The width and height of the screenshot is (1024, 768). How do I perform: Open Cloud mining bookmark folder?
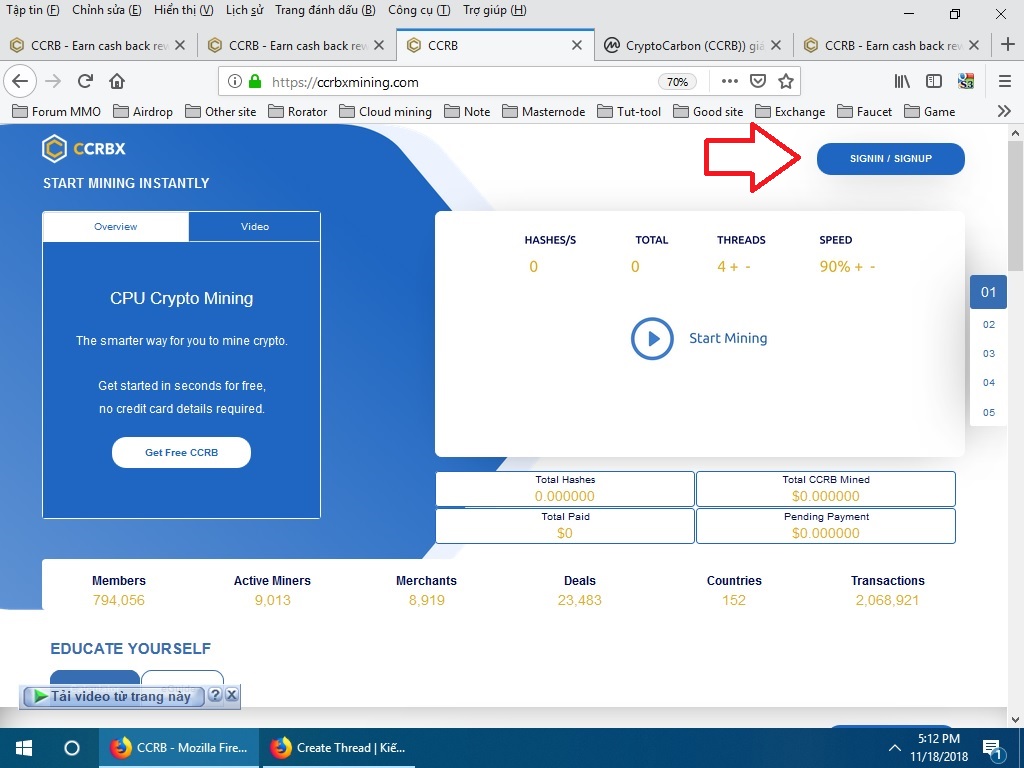(385, 112)
